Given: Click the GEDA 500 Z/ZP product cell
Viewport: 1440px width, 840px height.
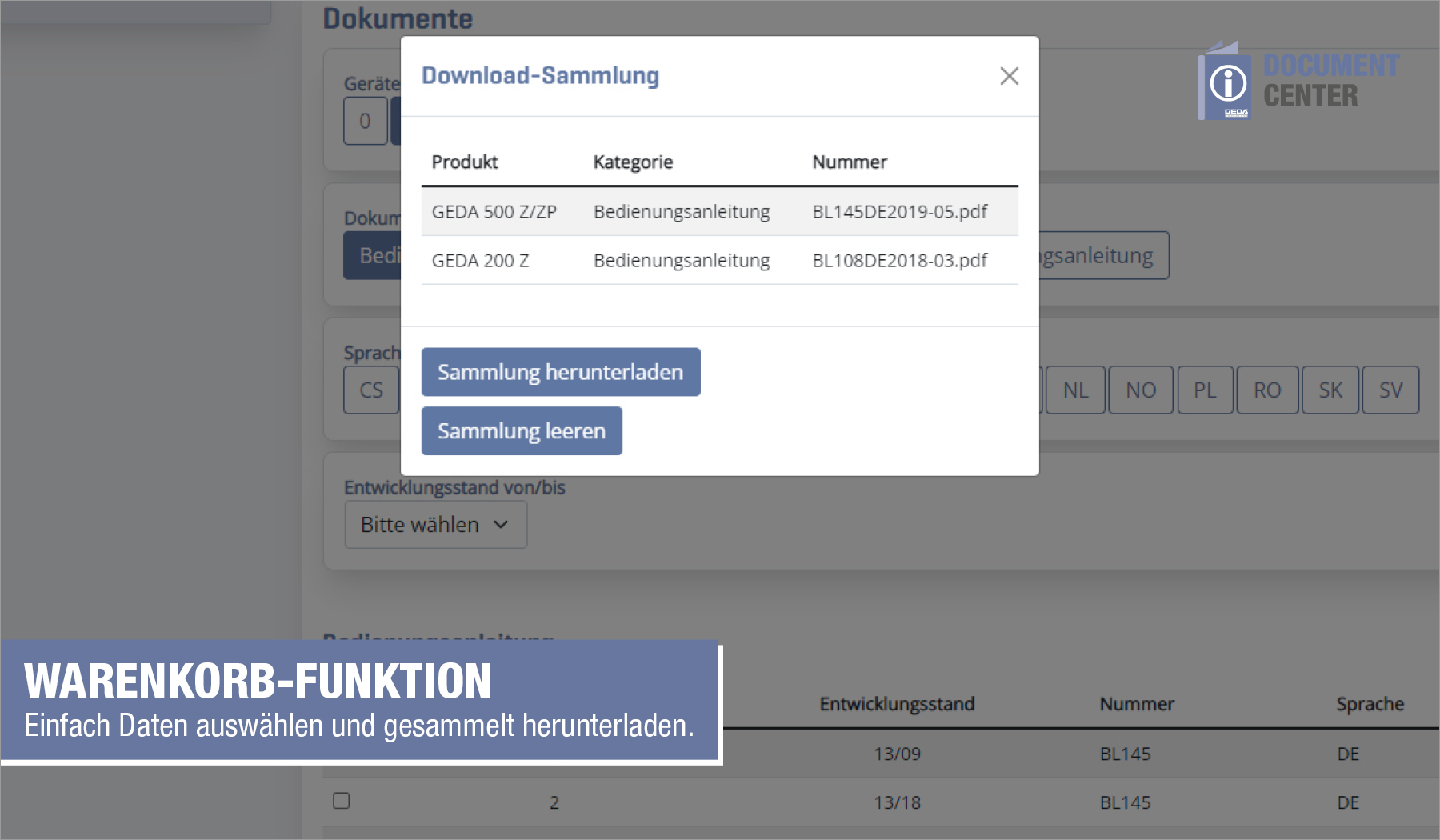Looking at the screenshot, I should pos(494,212).
